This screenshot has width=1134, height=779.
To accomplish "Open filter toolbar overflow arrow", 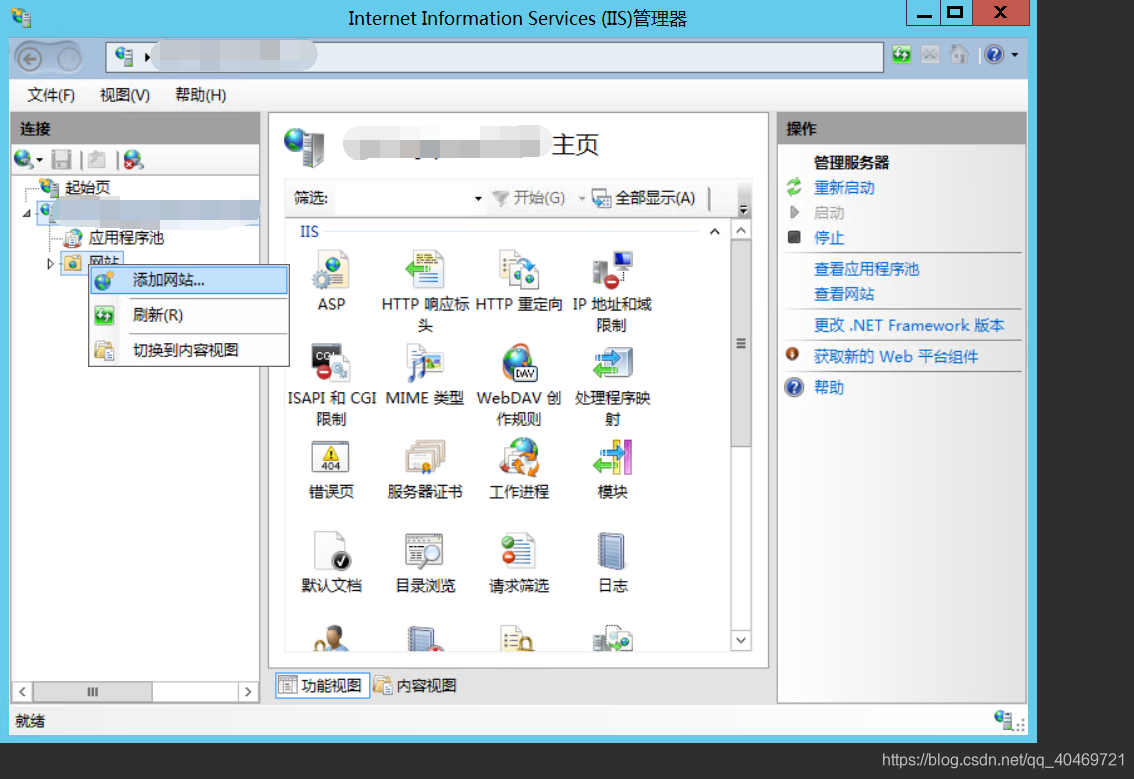I will pos(743,209).
